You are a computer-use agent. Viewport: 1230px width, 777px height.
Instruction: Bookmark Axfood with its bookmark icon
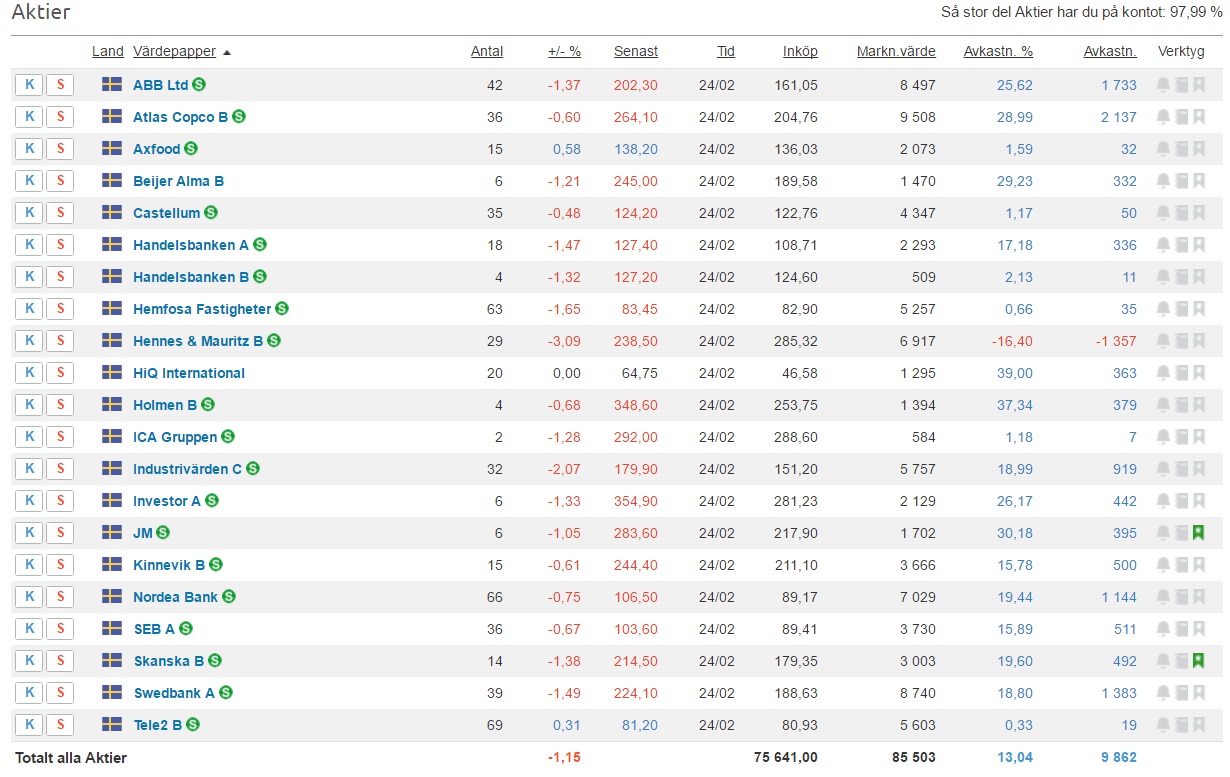(1198, 149)
